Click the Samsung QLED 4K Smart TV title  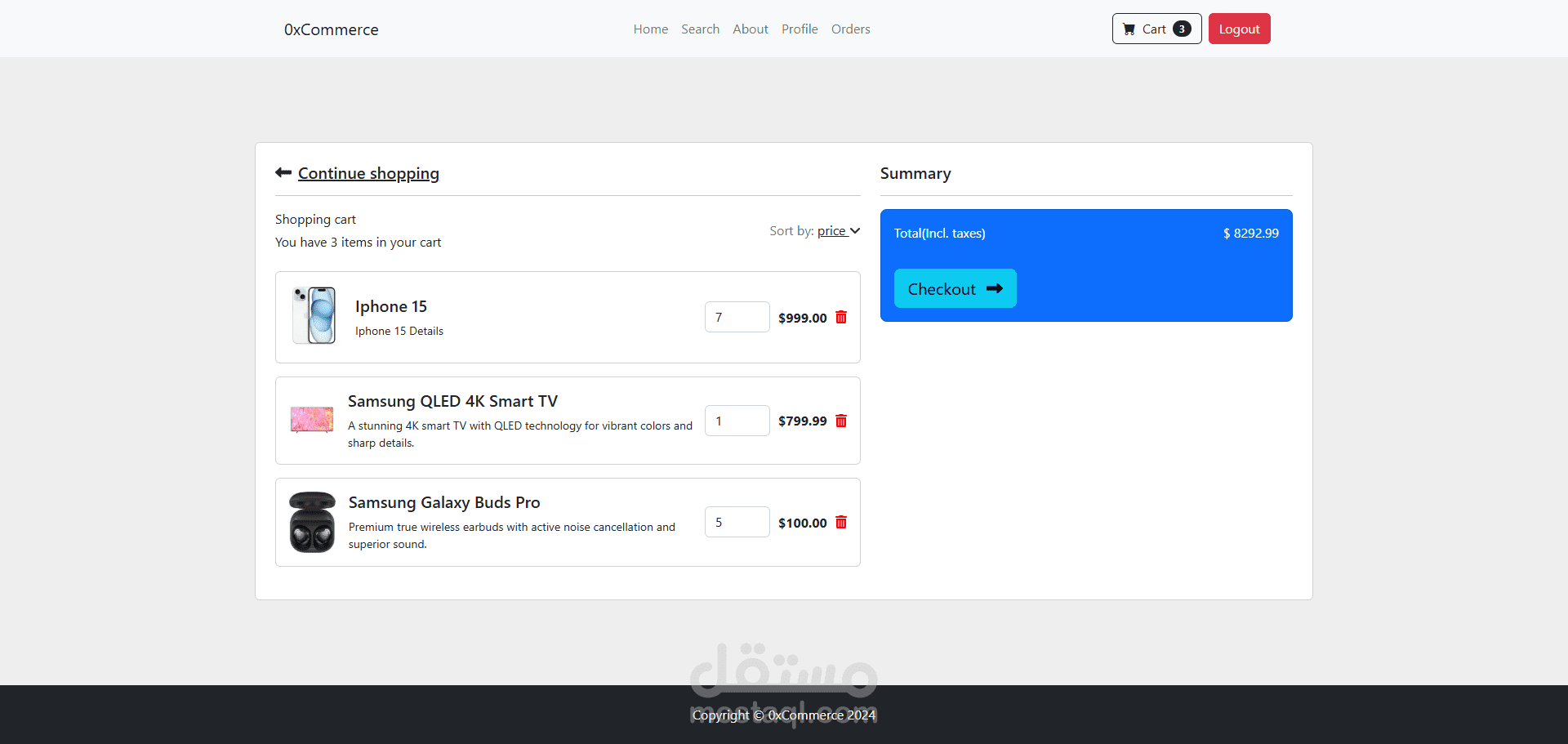coord(453,401)
